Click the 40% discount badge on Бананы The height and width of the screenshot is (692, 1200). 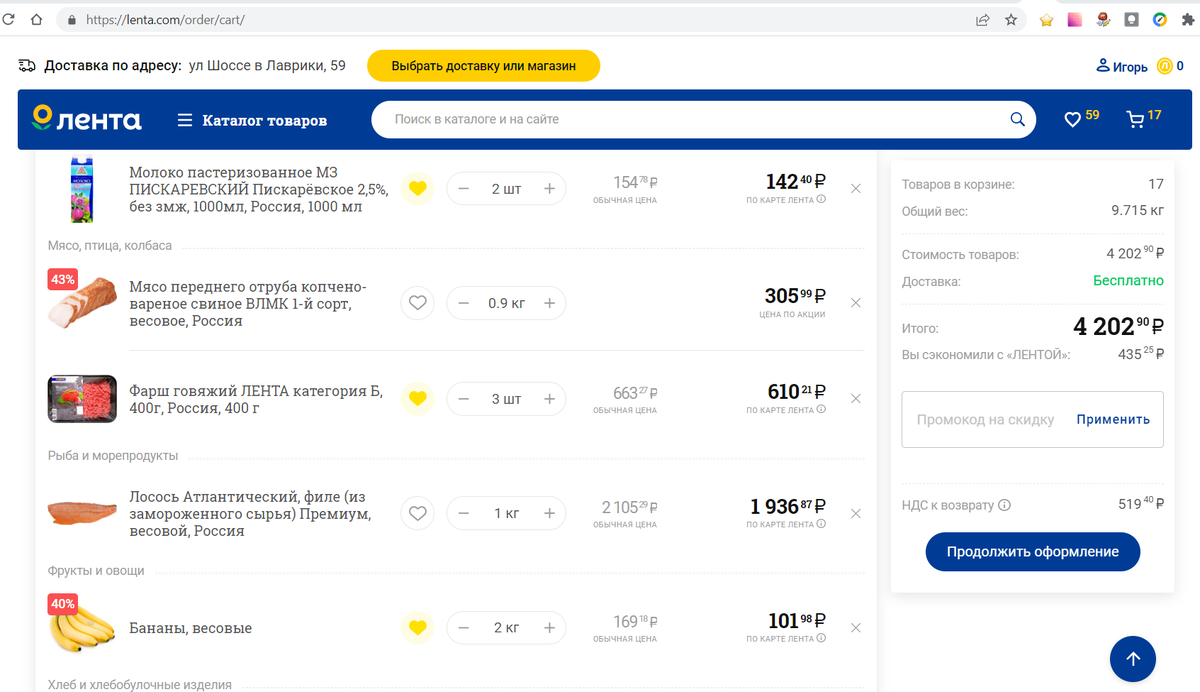[x=63, y=604]
